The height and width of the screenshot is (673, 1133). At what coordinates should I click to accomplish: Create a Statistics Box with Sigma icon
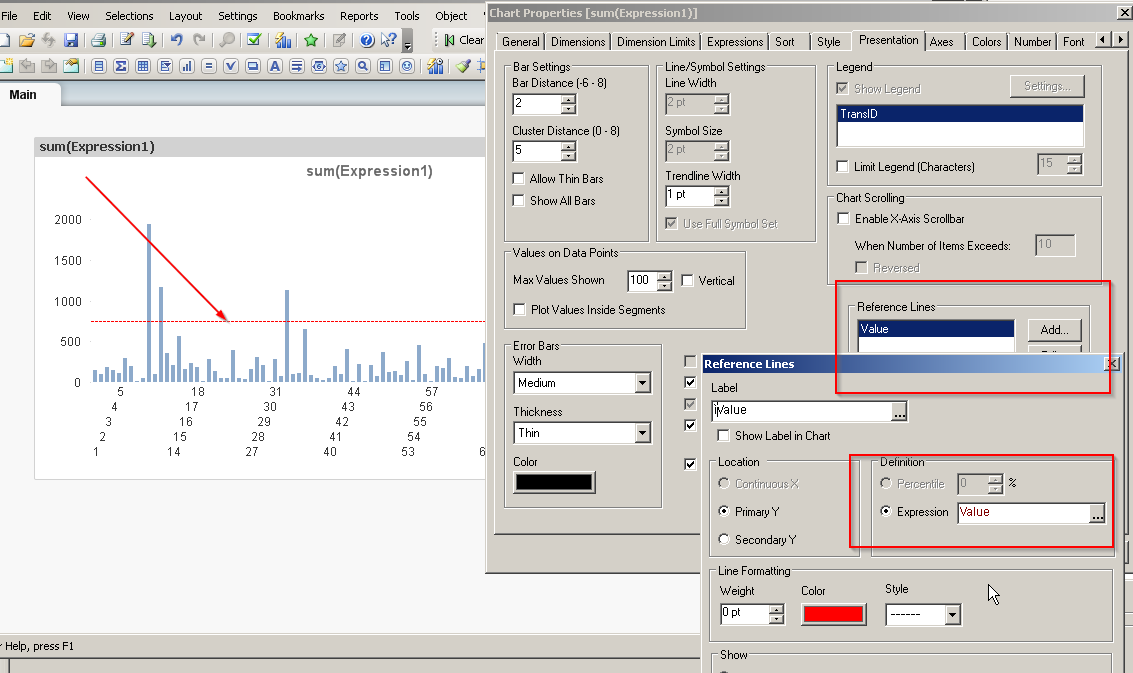point(121,66)
